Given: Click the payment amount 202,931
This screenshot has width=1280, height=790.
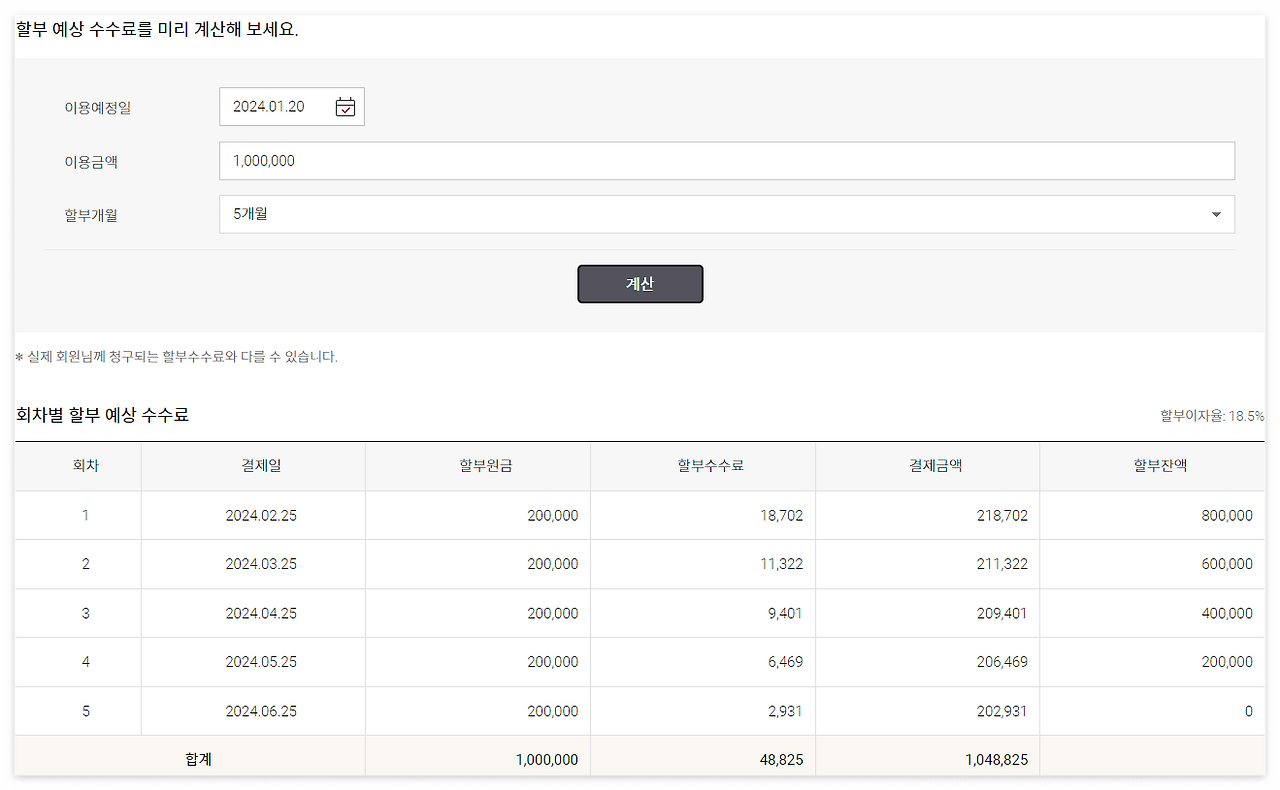Looking at the screenshot, I should [1002, 711].
